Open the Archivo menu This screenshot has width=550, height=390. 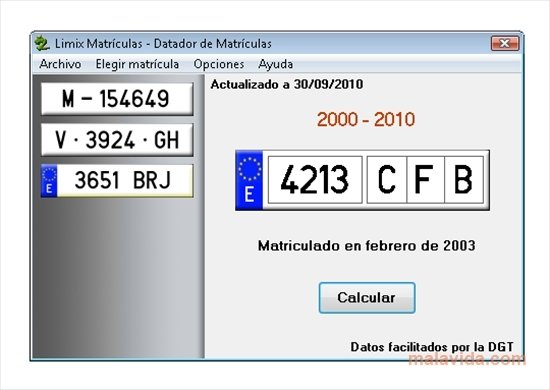point(60,64)
